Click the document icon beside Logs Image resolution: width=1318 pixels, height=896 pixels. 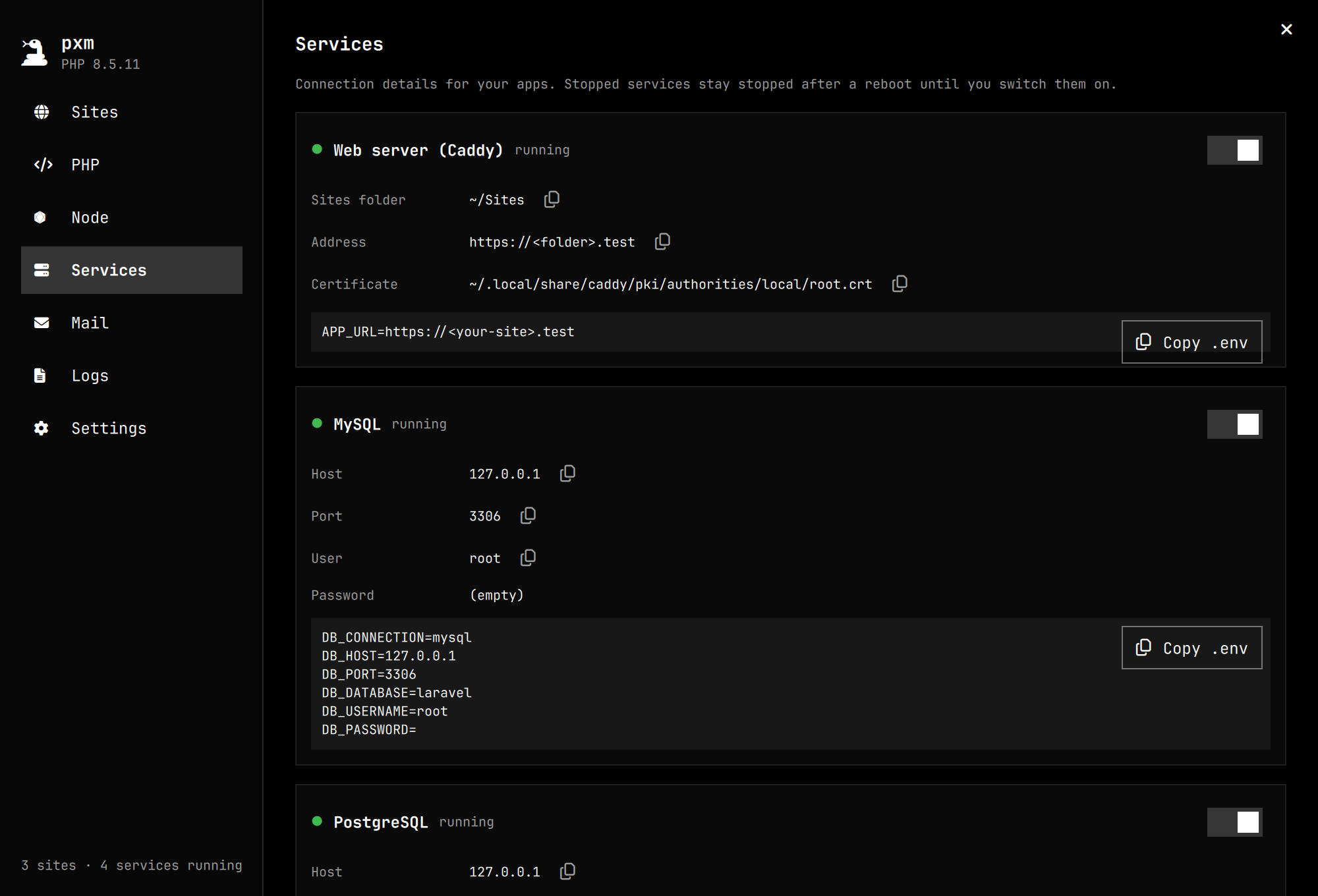coord(40,376)
